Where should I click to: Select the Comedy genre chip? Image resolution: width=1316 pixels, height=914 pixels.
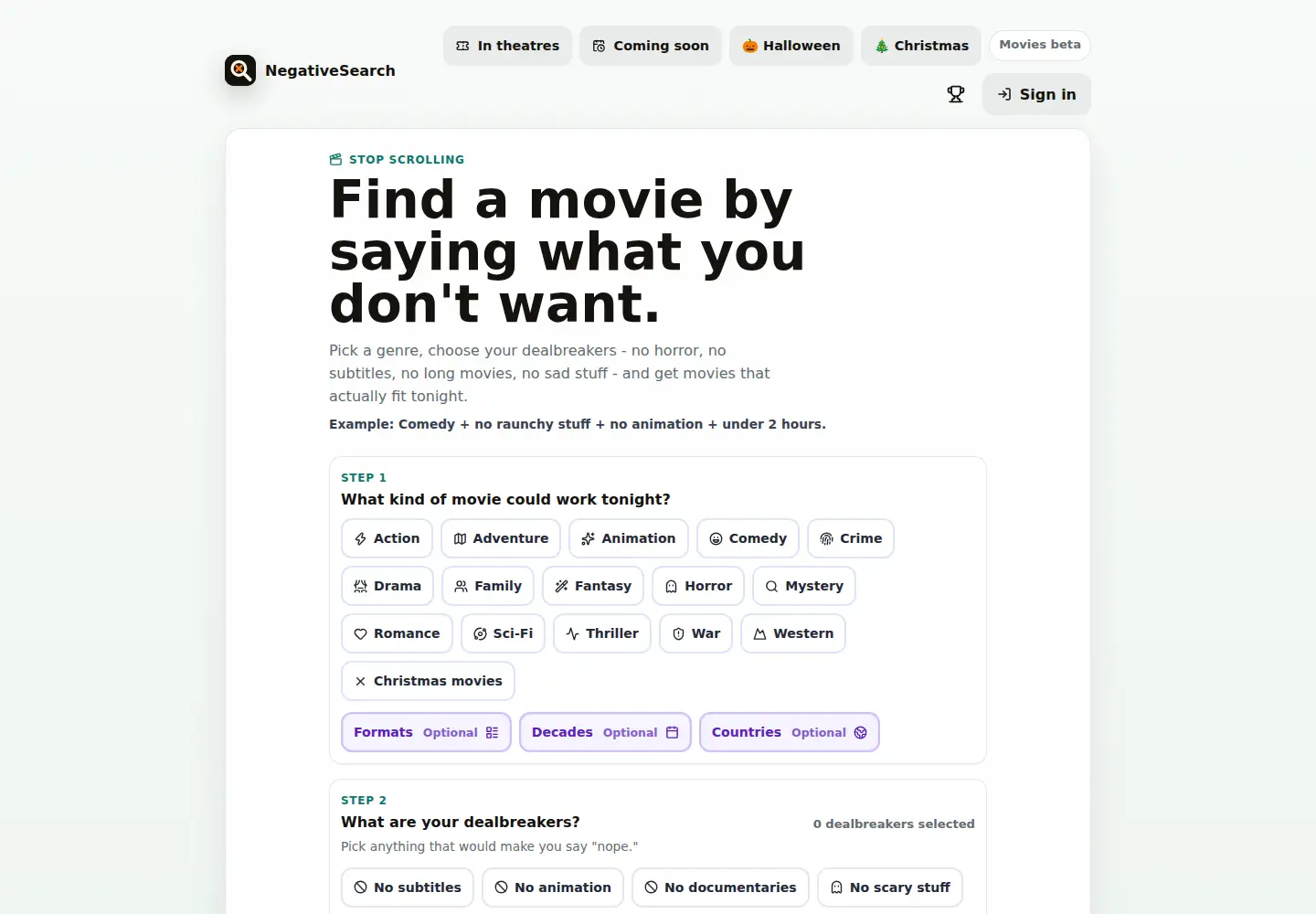pyautogui.click(x=748, y=538)
